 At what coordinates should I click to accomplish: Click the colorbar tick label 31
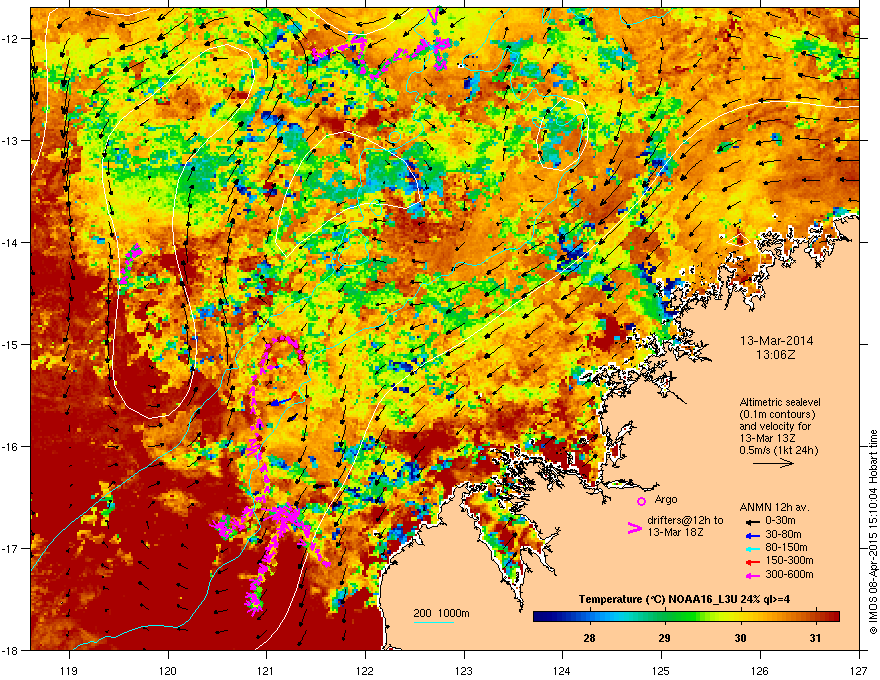click(815, 638)
